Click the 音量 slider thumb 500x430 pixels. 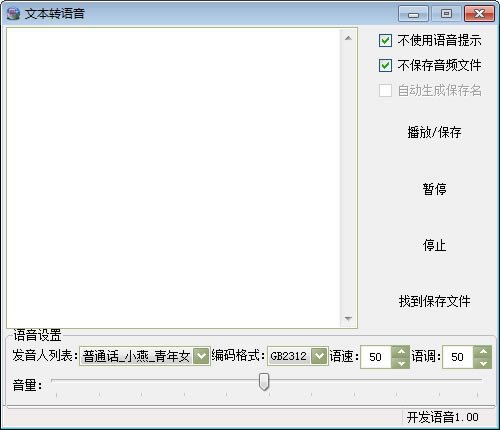[x=264, y=382]
